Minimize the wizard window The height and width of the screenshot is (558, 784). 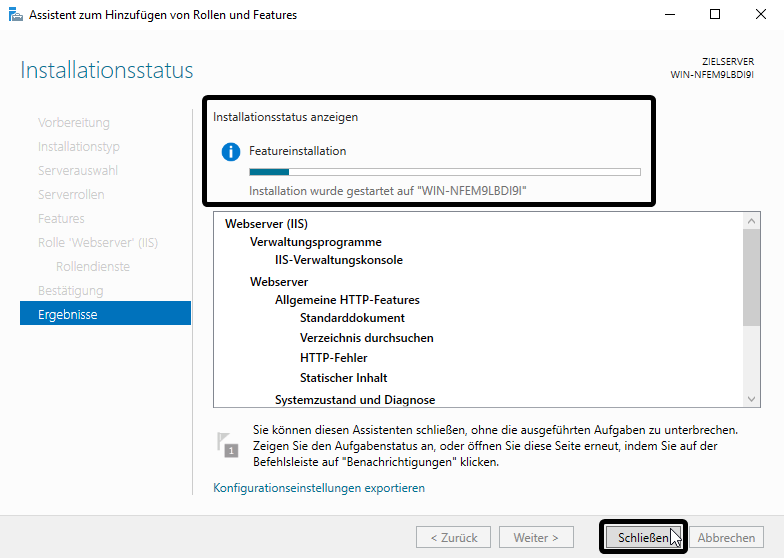point(670,14)
